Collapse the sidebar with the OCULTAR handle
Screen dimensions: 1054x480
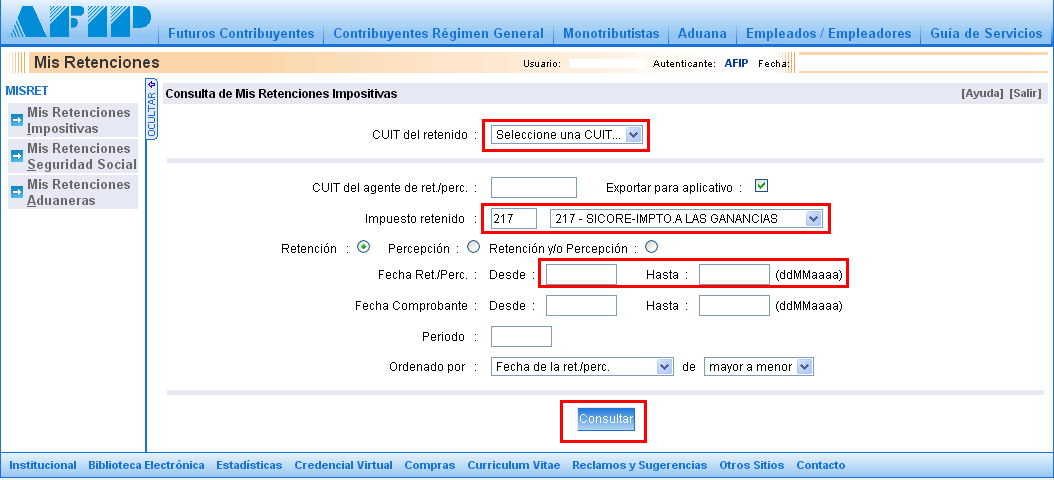(x=152, y=108)
